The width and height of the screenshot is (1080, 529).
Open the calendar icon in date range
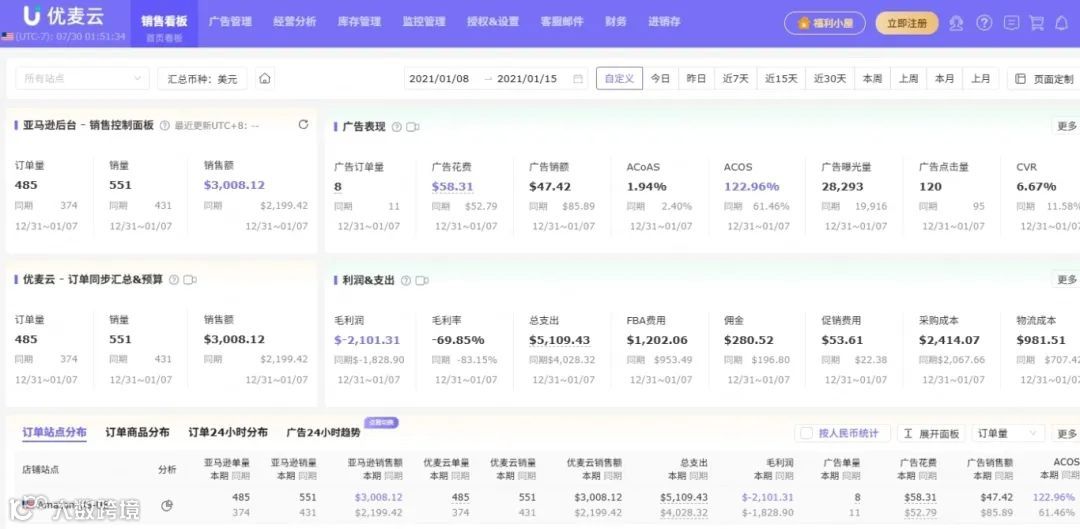pyautogui.click(x=577, y=79)
